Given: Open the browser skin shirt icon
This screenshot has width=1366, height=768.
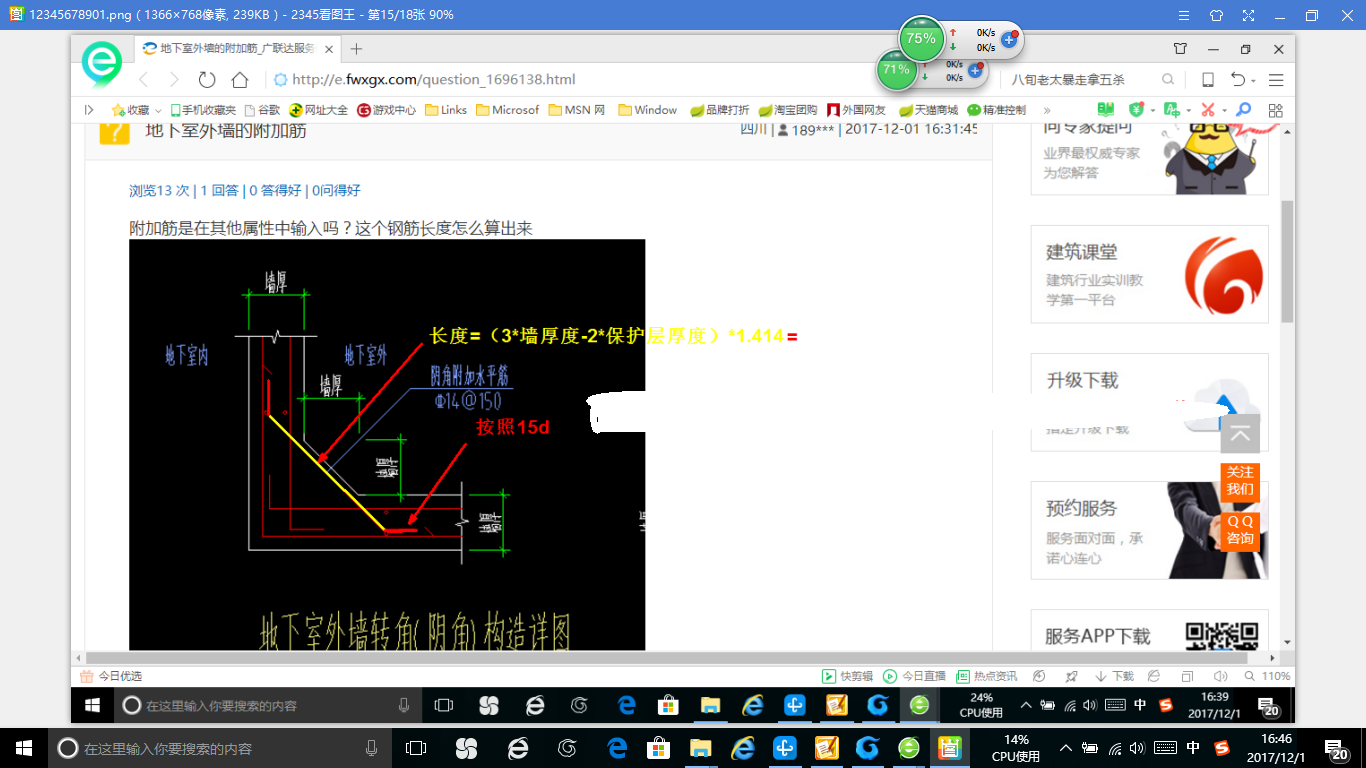Looking at the screenshot, I should [x=1180, y=48].
